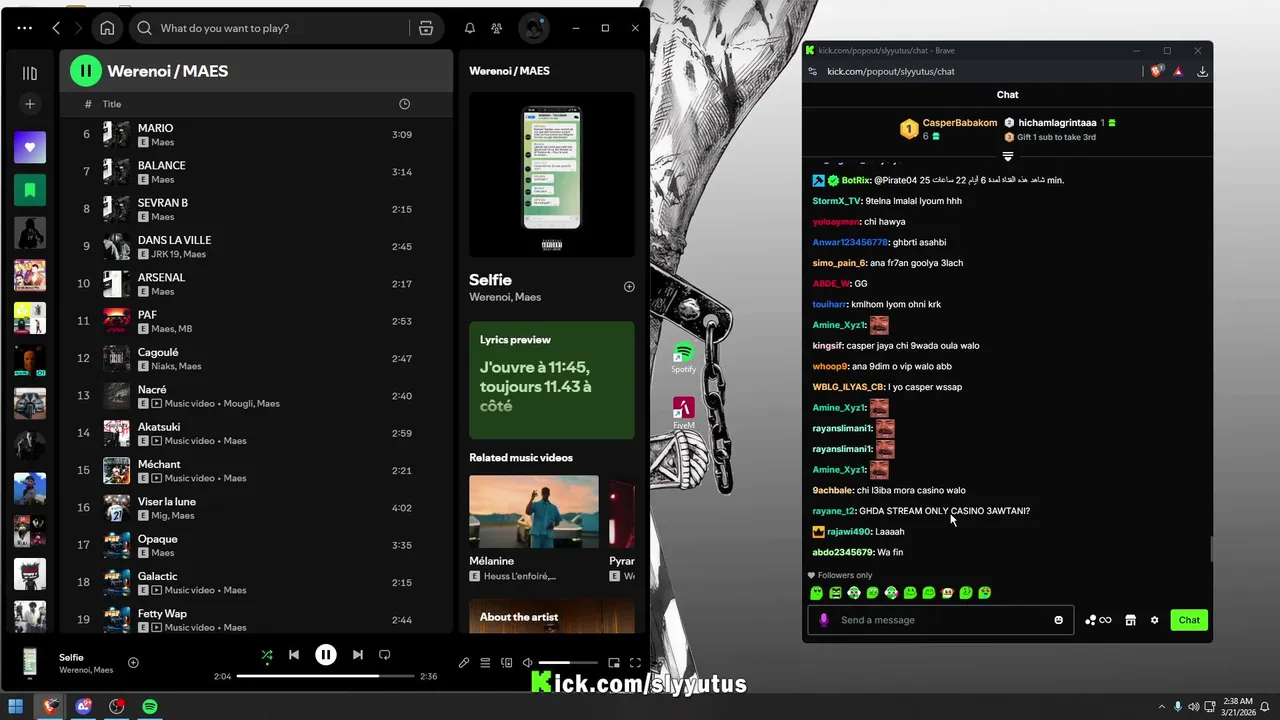Click Send a message field
The image size is (1280, 720).
pos(942,620)
